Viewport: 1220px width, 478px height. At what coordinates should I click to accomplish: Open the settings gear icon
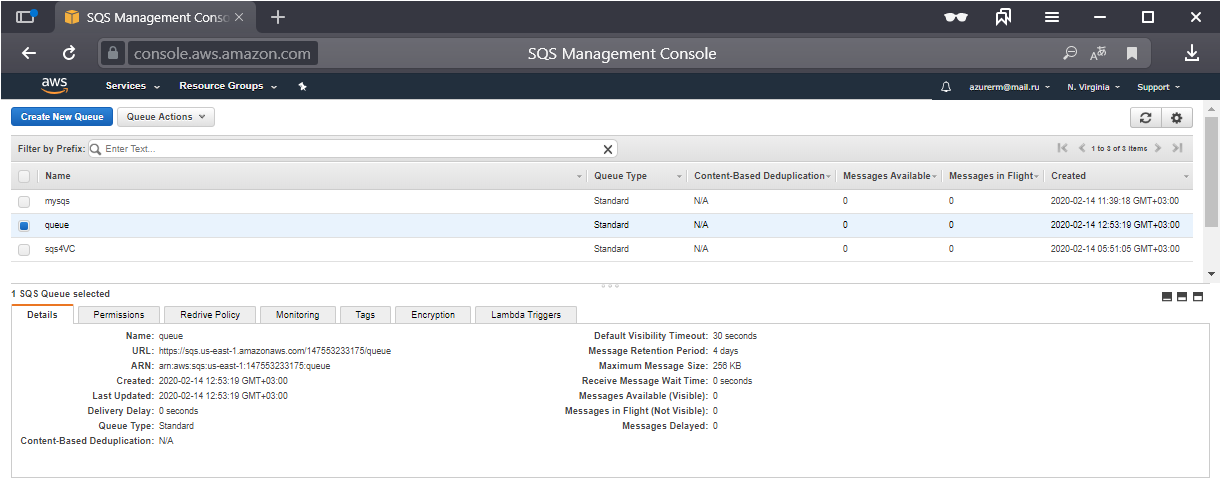(x=1176, y=118)
